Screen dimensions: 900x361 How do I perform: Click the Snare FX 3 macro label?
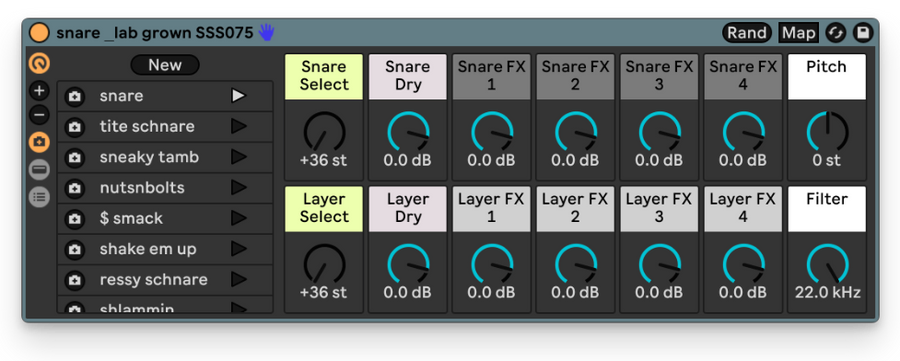click(659, 76)
